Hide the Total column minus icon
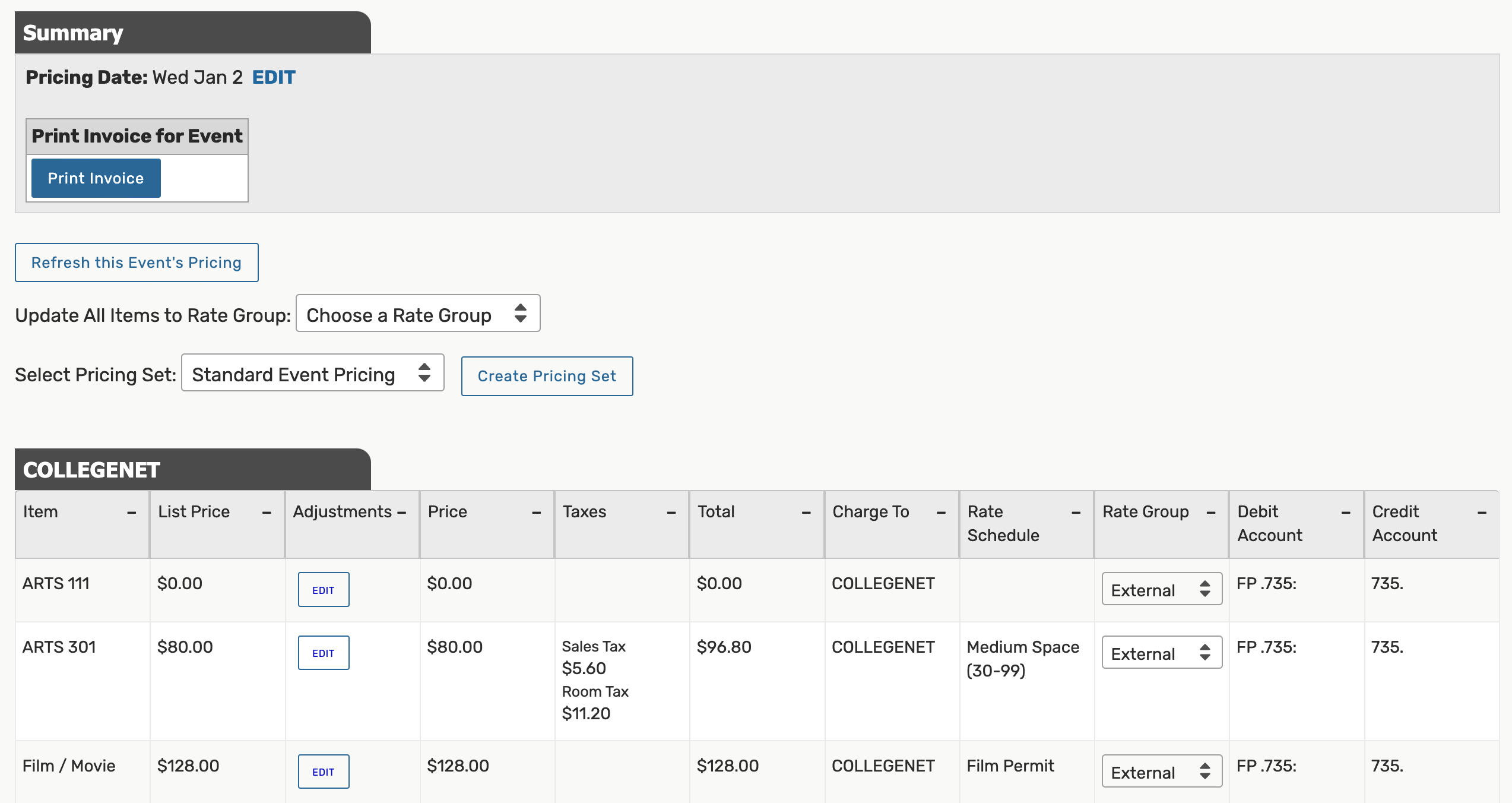 806,513
